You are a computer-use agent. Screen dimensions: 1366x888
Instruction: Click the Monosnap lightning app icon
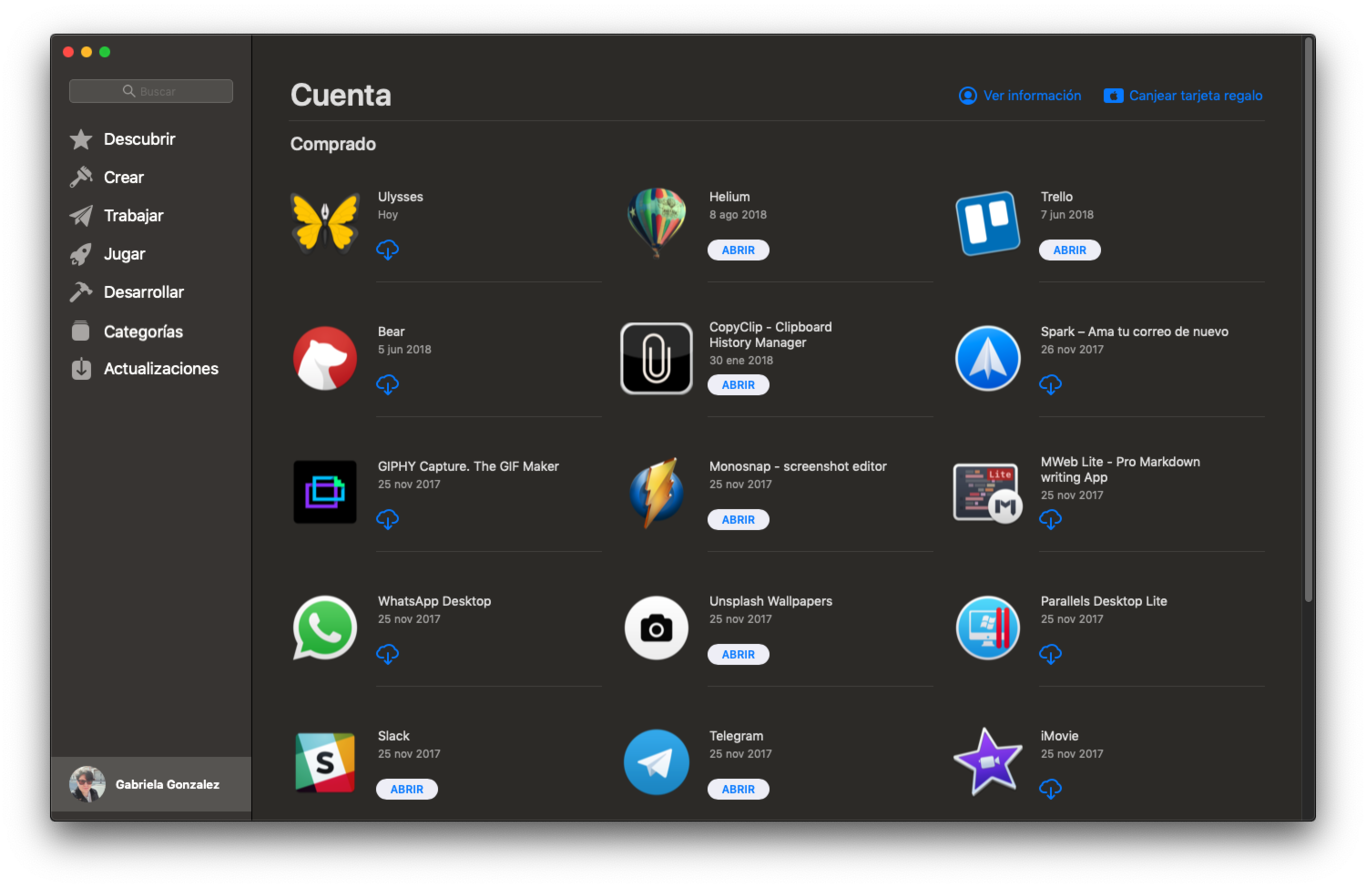(656, 492)
